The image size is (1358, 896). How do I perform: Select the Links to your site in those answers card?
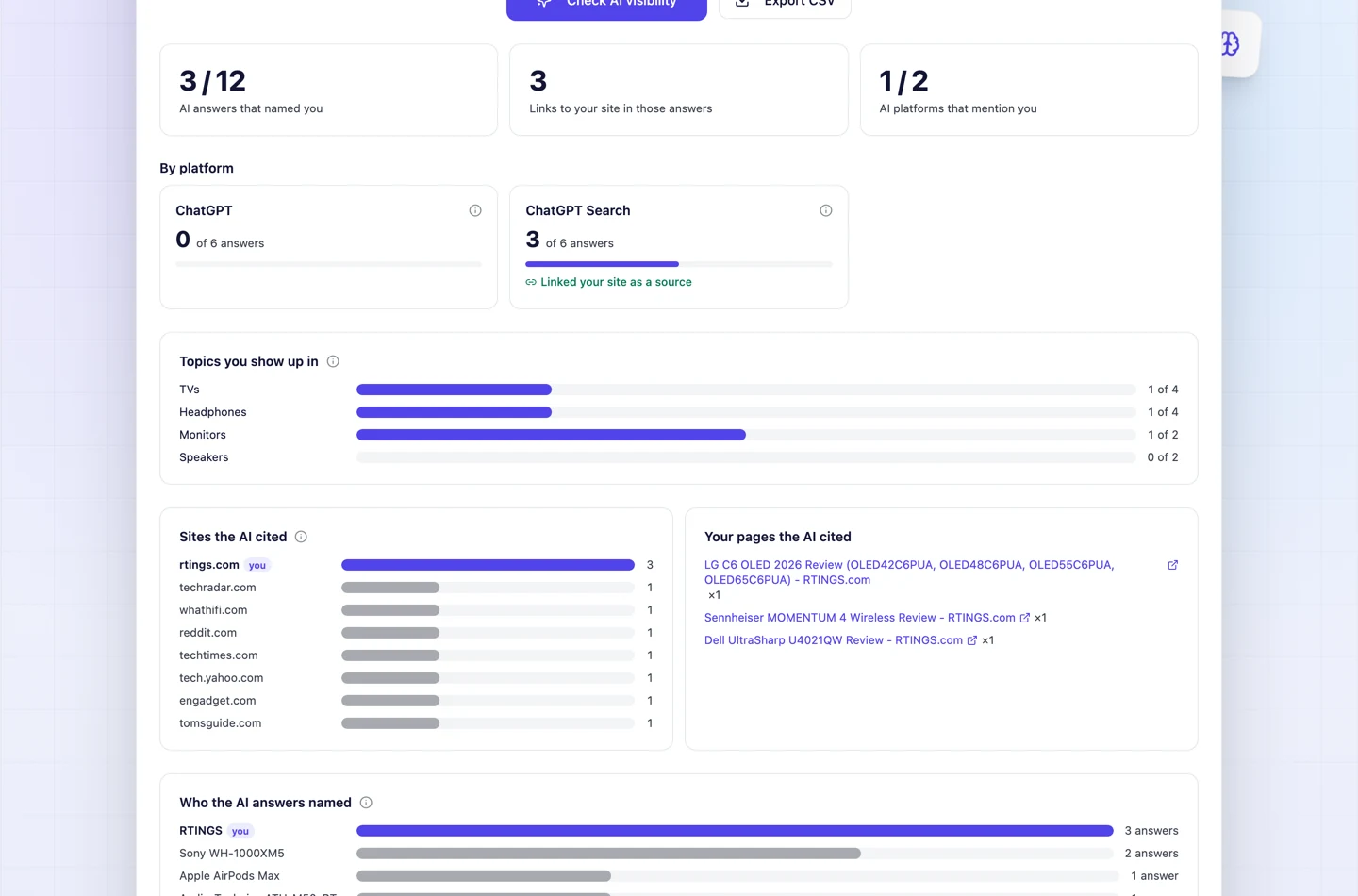tap(679, 90)
